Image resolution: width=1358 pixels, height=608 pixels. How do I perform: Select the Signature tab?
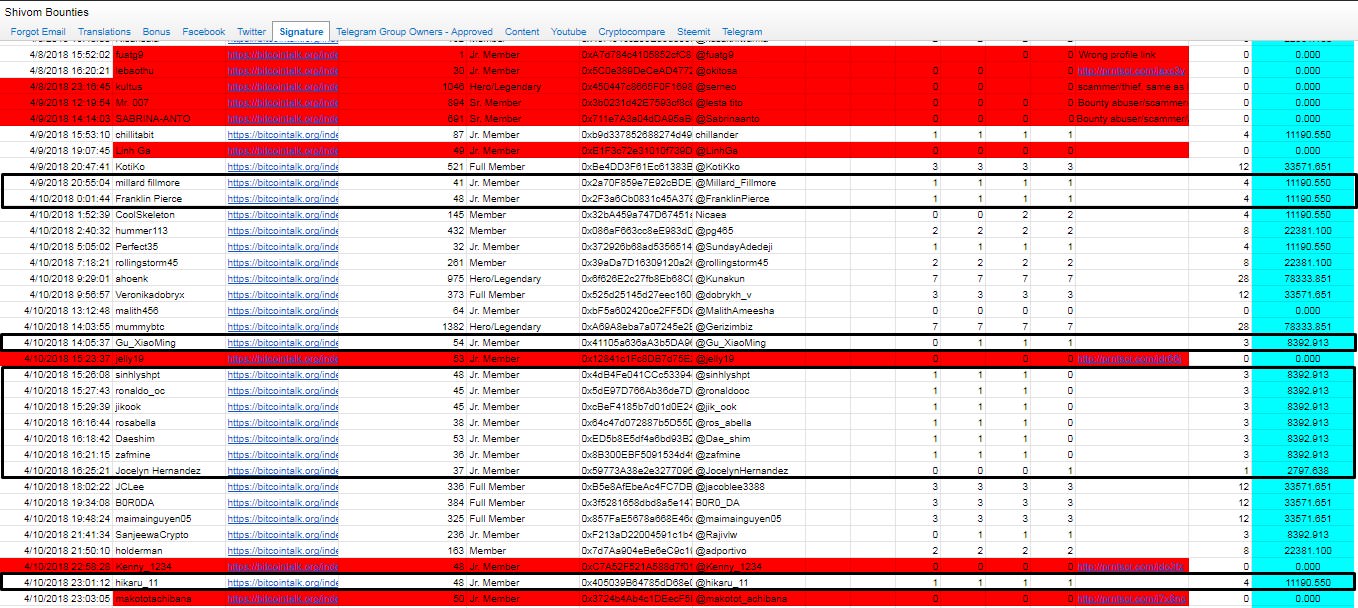301,32
